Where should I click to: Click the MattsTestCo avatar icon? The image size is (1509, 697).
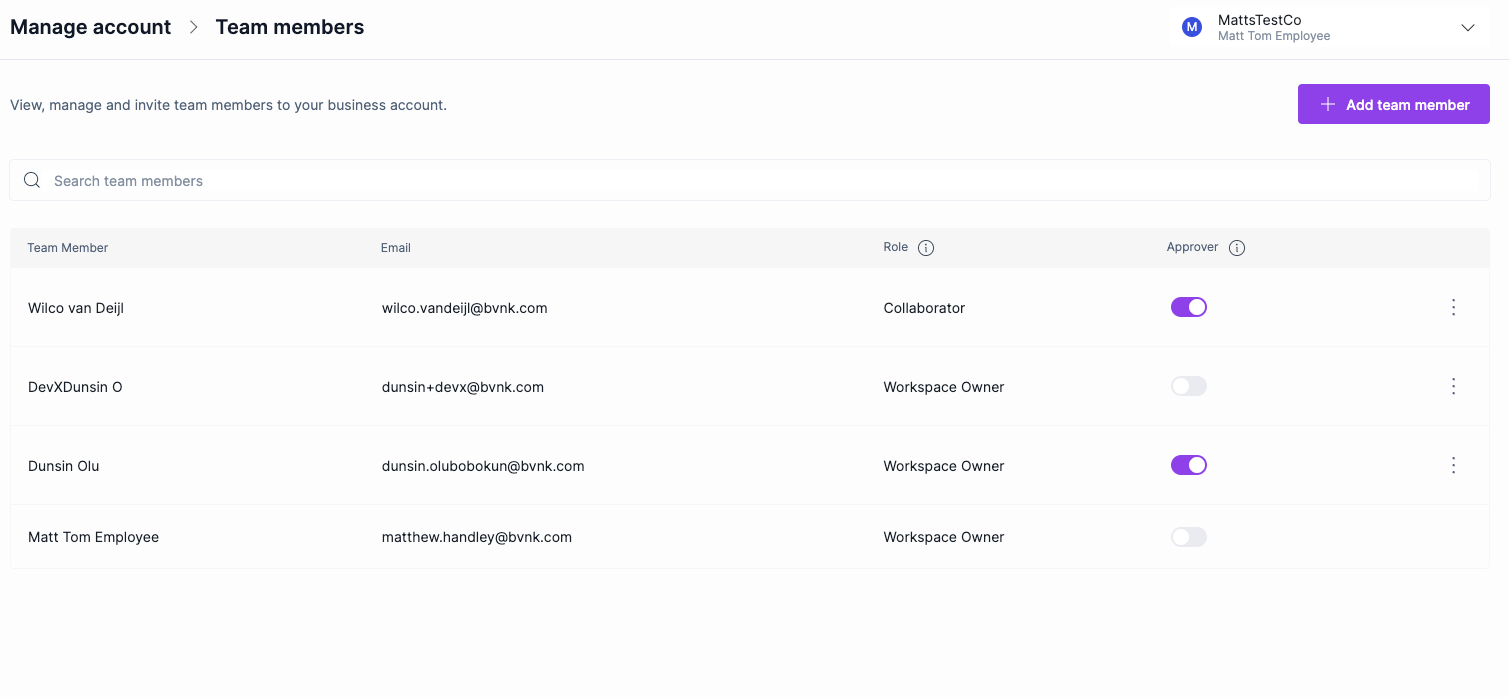pos(1191,26)
